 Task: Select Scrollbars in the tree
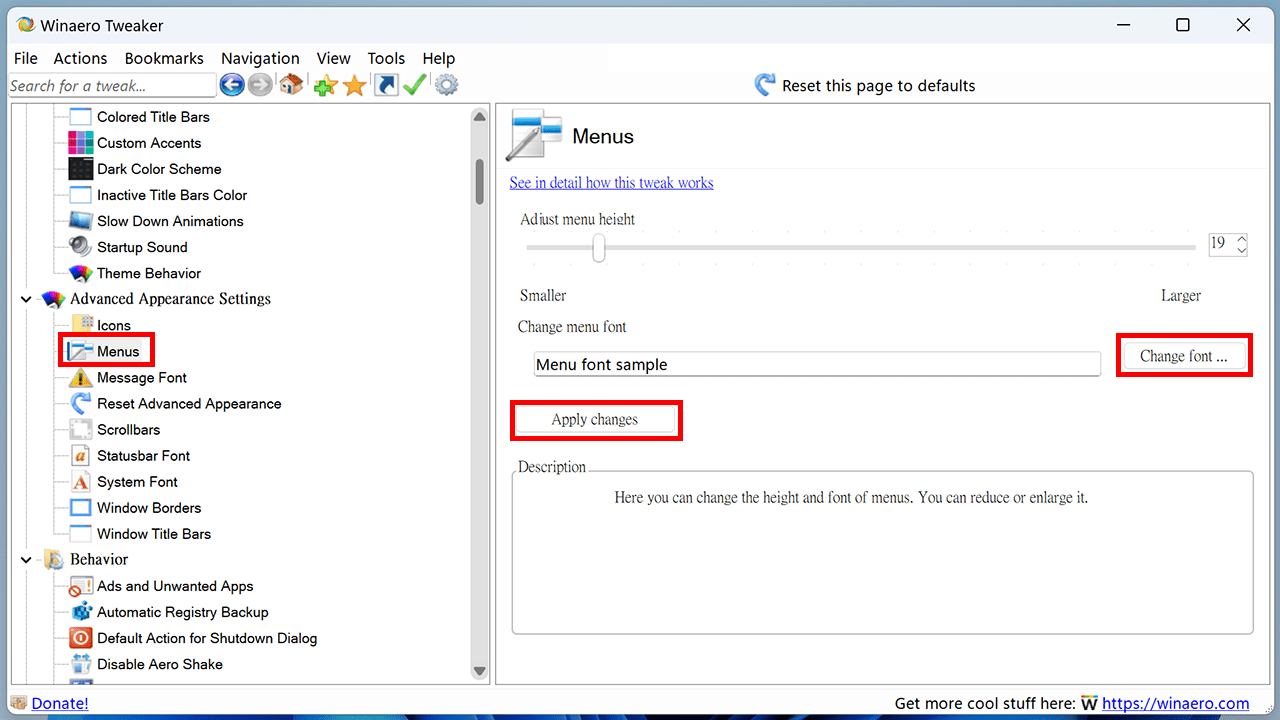pyautogui.click(x=128, y=430)
